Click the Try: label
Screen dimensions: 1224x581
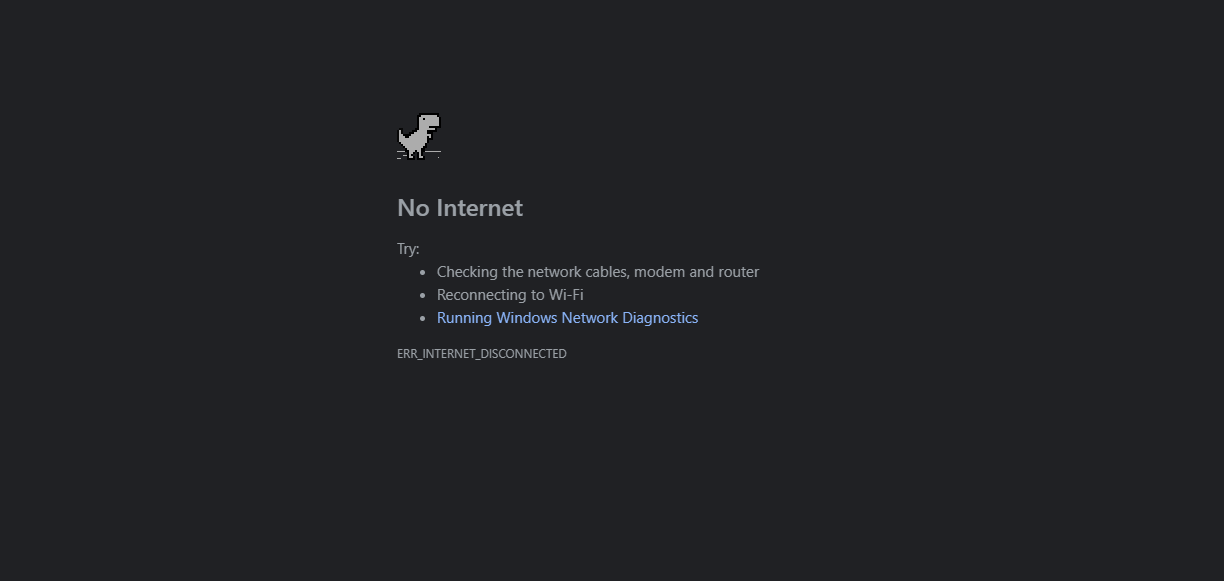pos(408,249)
